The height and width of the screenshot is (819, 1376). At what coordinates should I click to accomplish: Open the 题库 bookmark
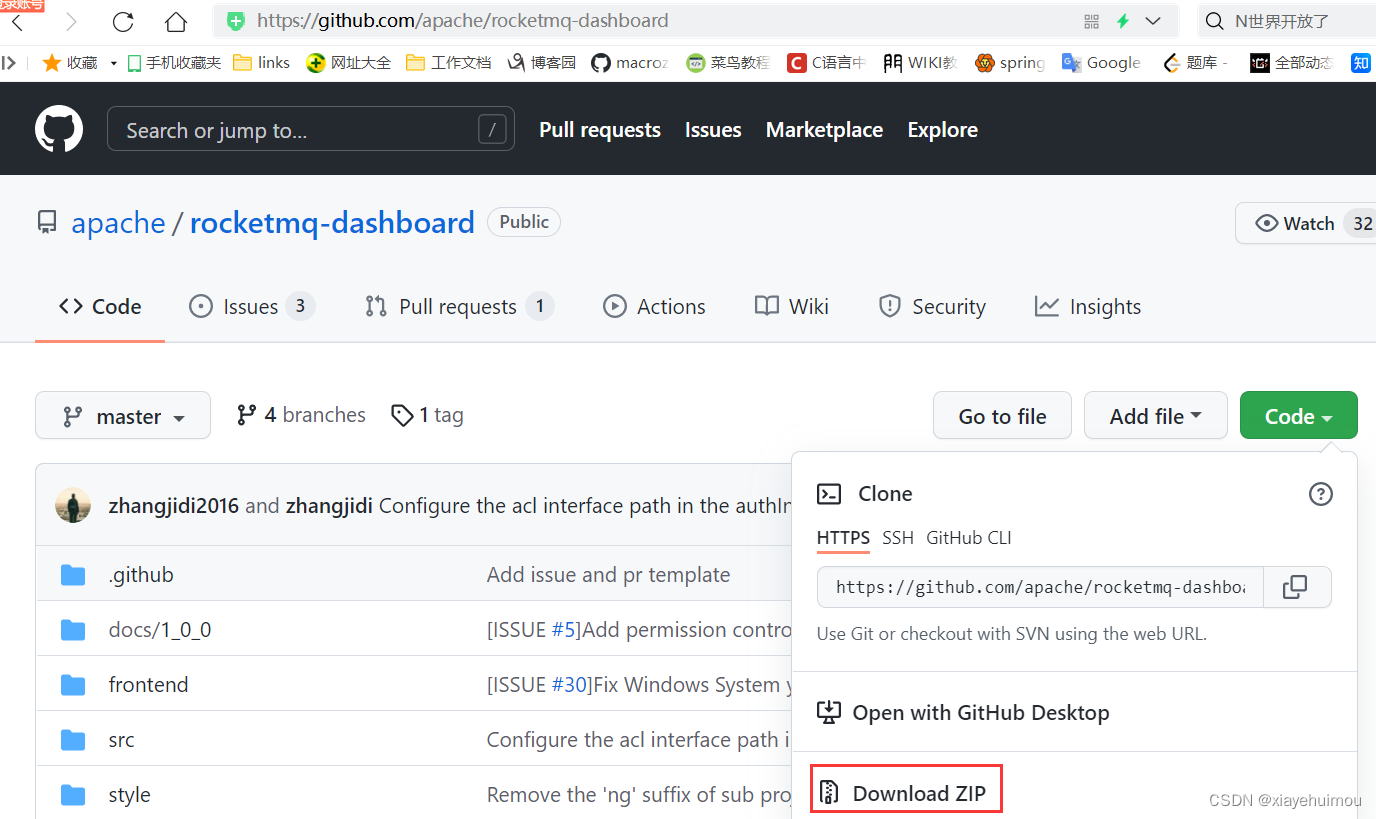(x=1195, y=63)
